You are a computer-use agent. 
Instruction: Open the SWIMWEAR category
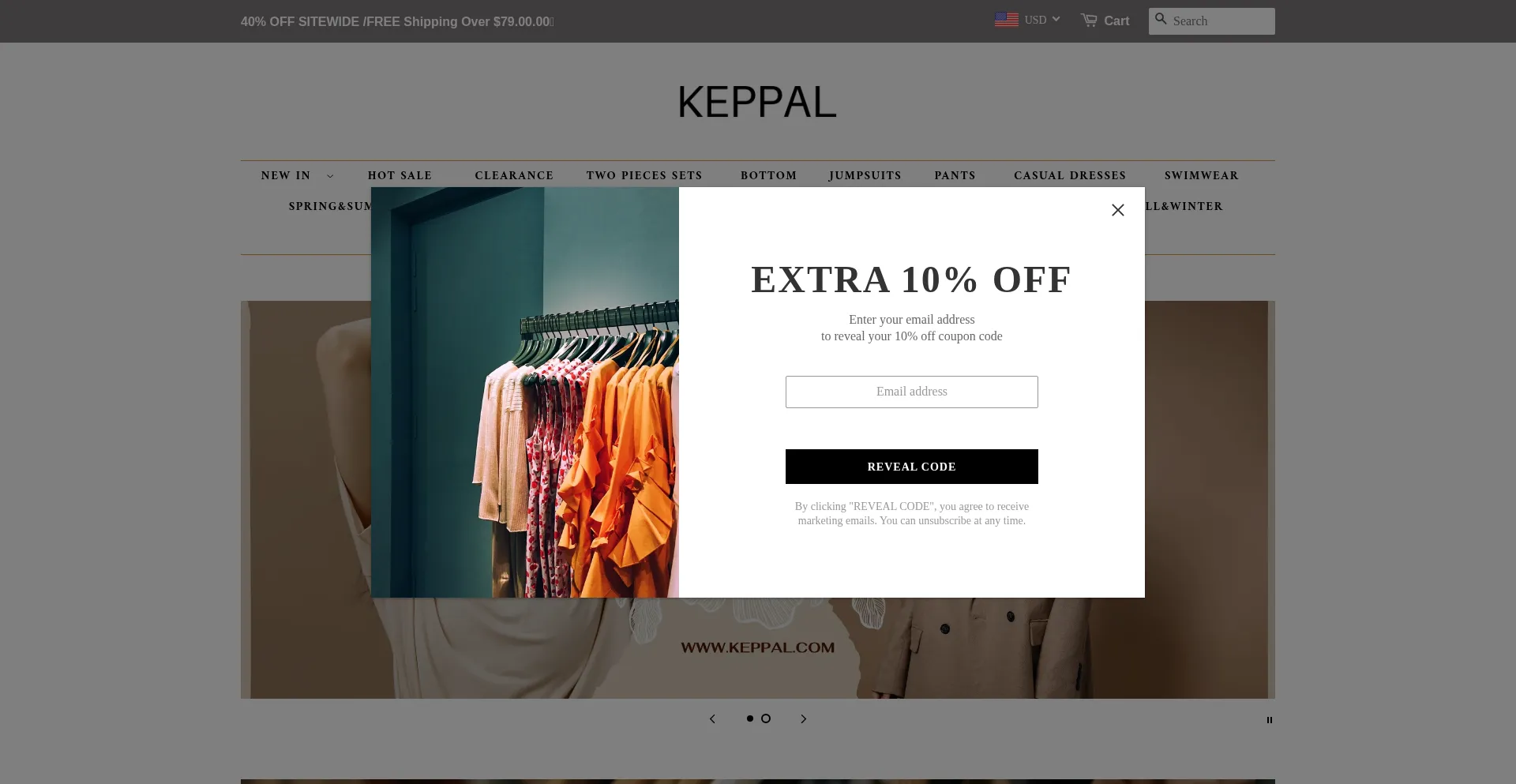point(1201,175)
